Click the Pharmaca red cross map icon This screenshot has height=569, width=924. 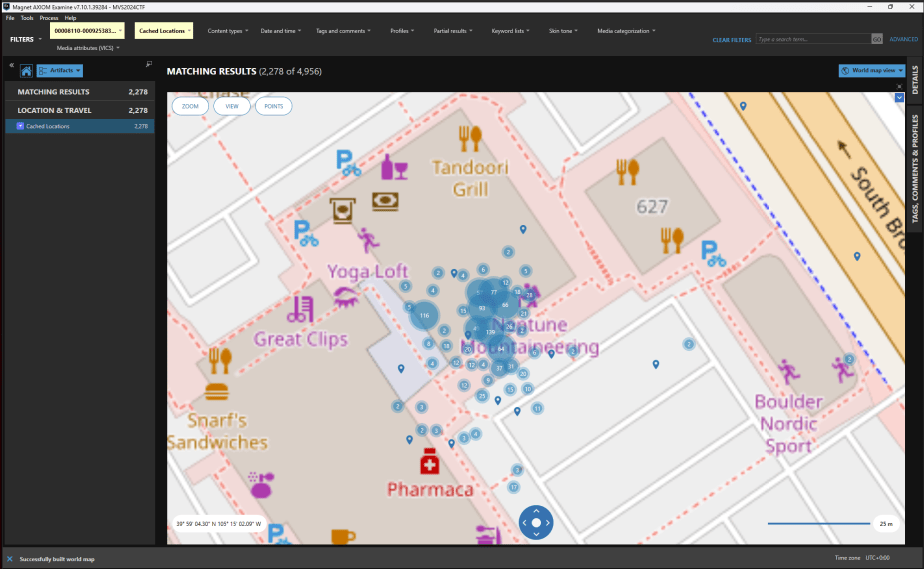pyautogui.click(x=430, y=464)
